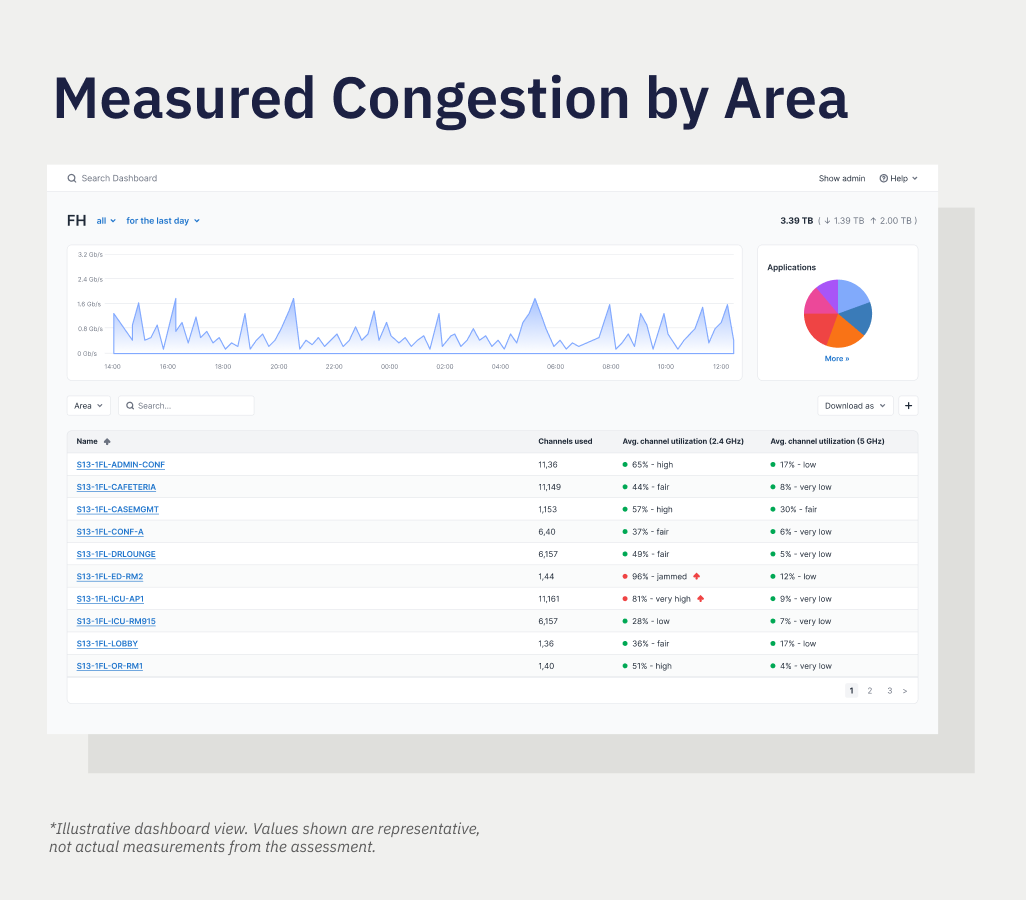This screenshot has width=1026, height=901.
Task: Open S13-1FL-CASEMGMT area link
Action: (x=117, y=509)
